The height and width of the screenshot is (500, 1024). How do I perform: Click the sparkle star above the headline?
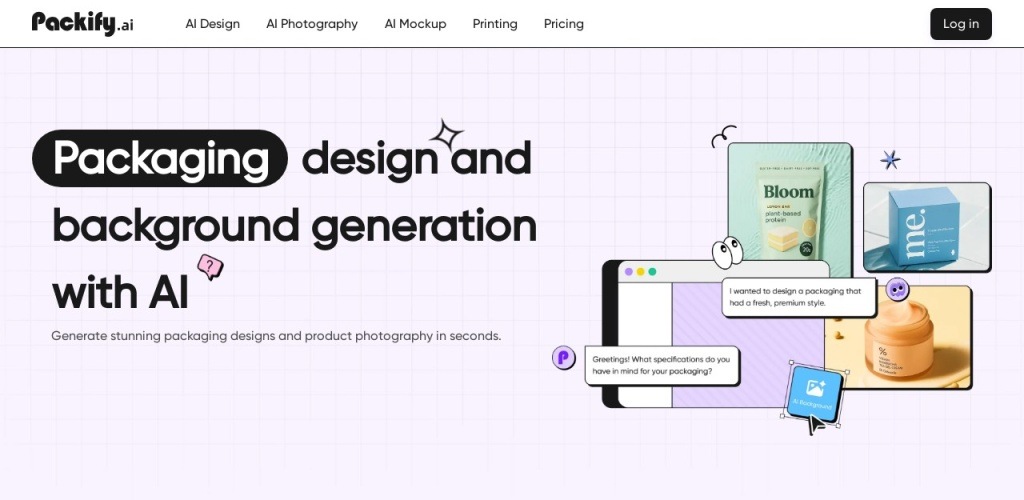point(446,137)
